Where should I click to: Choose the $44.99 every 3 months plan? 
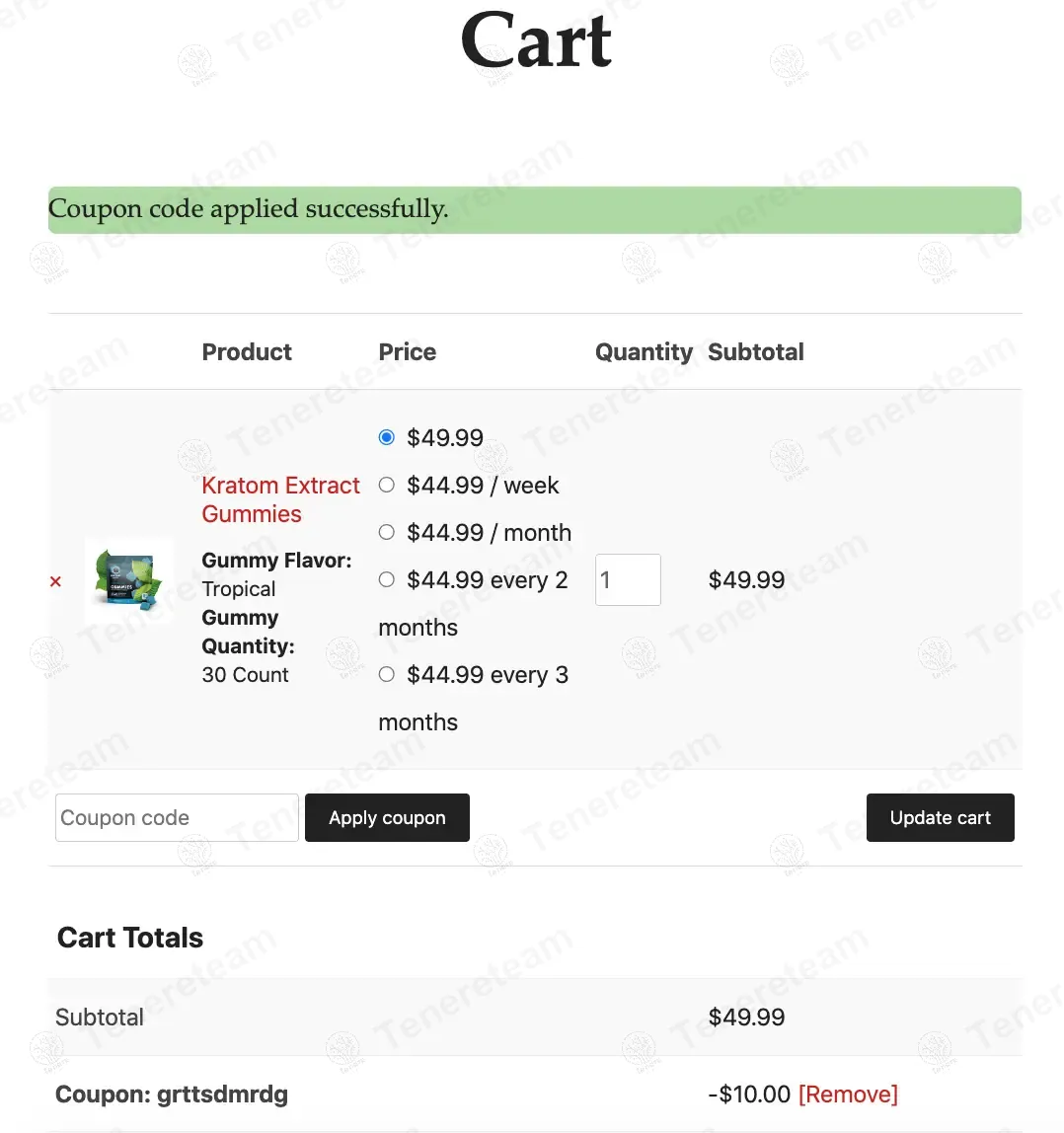click(387, 674)
